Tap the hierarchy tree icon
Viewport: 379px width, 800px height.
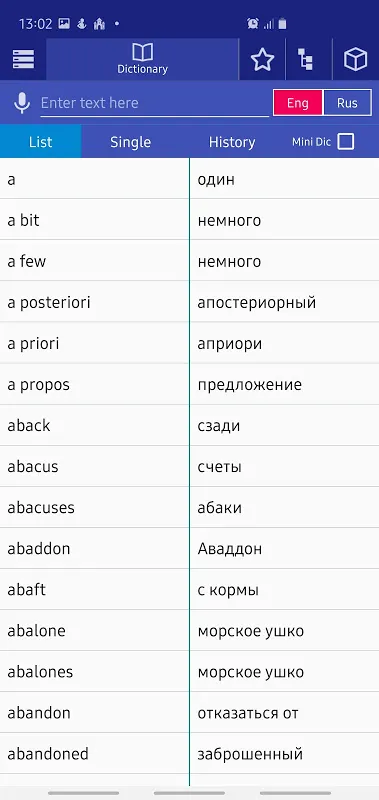306,60
